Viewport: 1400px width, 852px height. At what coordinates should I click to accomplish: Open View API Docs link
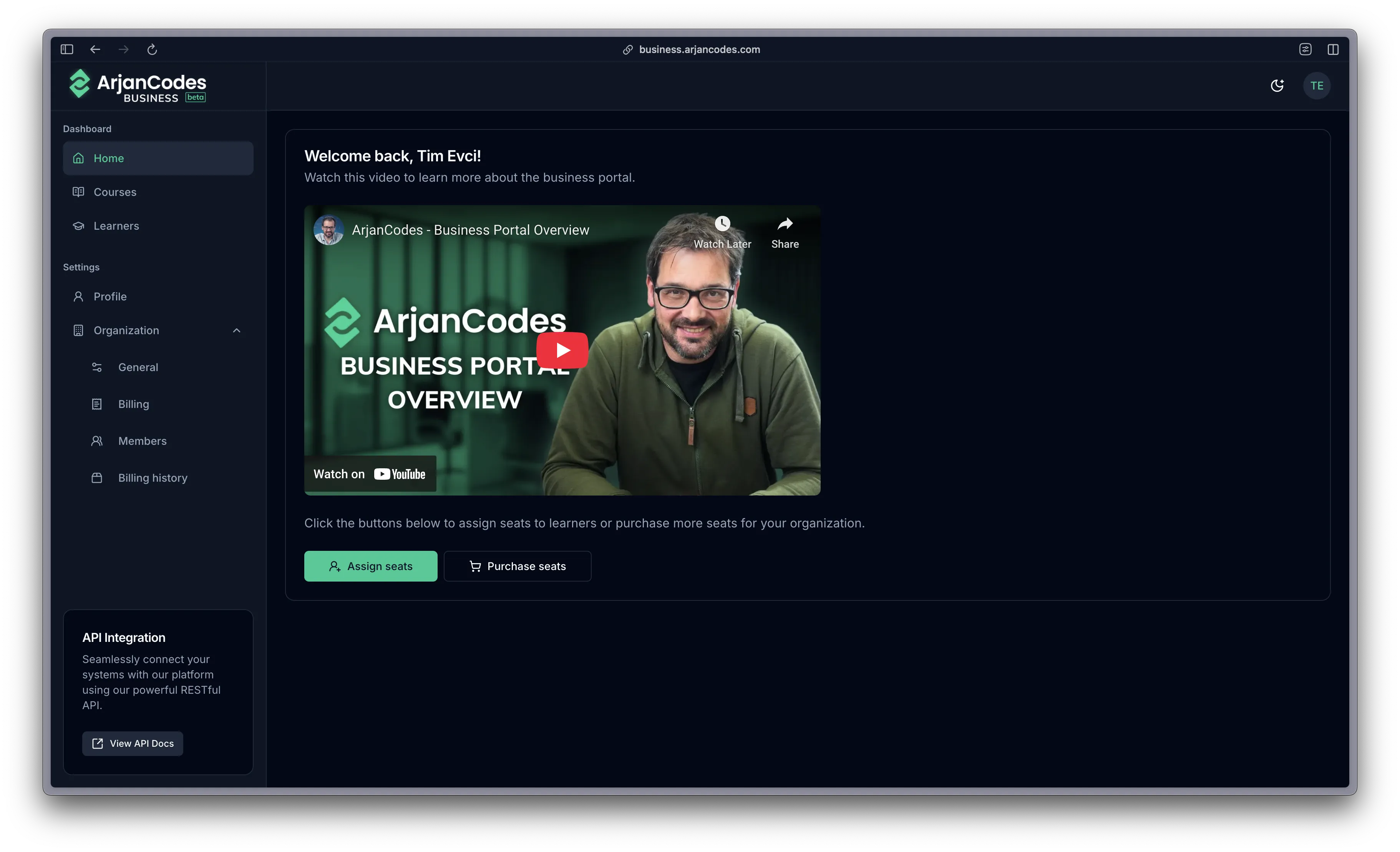133,743
